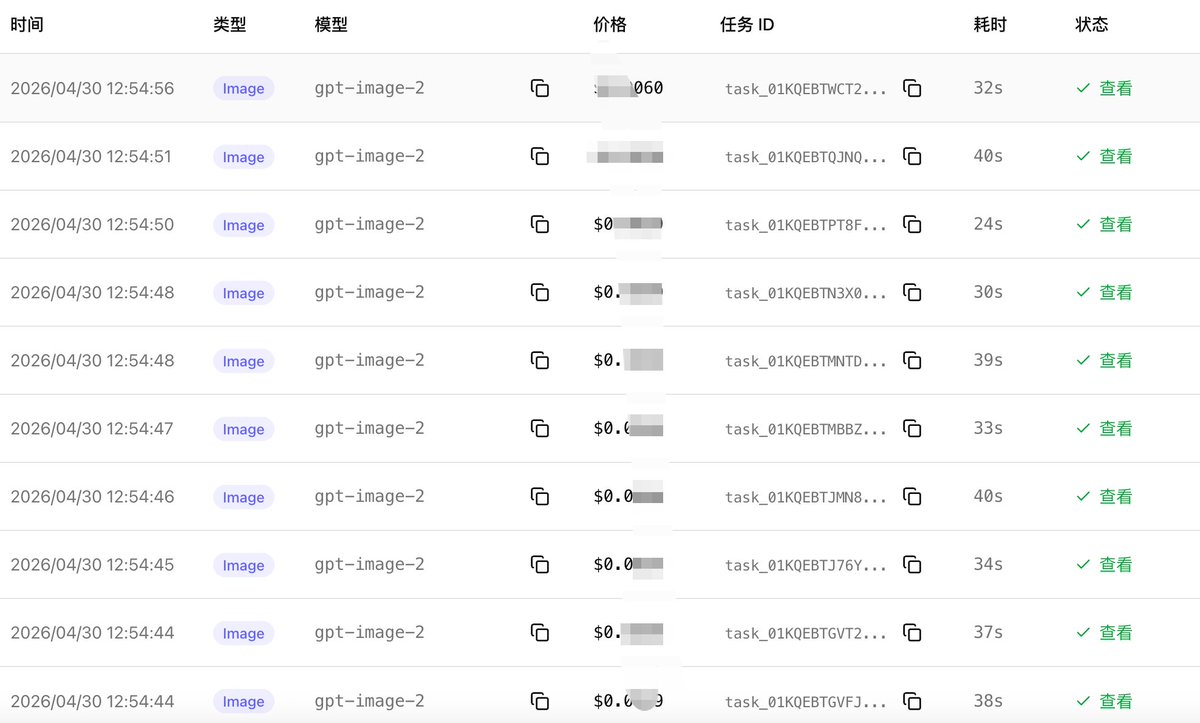Click the 时间 column header
Screen dimensions: 1200x723
tap(27, 24)
